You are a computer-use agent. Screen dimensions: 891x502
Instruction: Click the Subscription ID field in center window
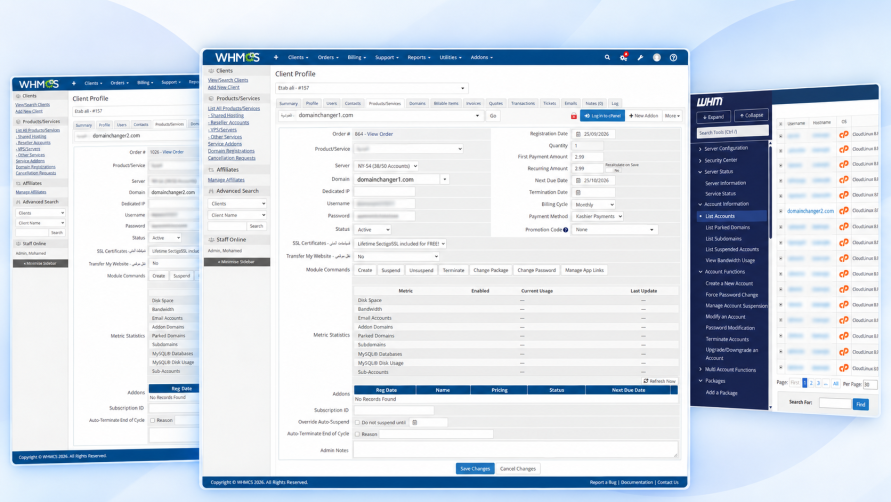click(394, 410)
